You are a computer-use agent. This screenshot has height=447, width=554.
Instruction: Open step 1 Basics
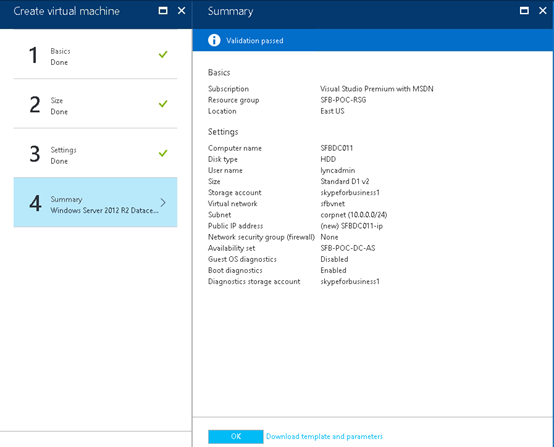(x=95, y=55)
